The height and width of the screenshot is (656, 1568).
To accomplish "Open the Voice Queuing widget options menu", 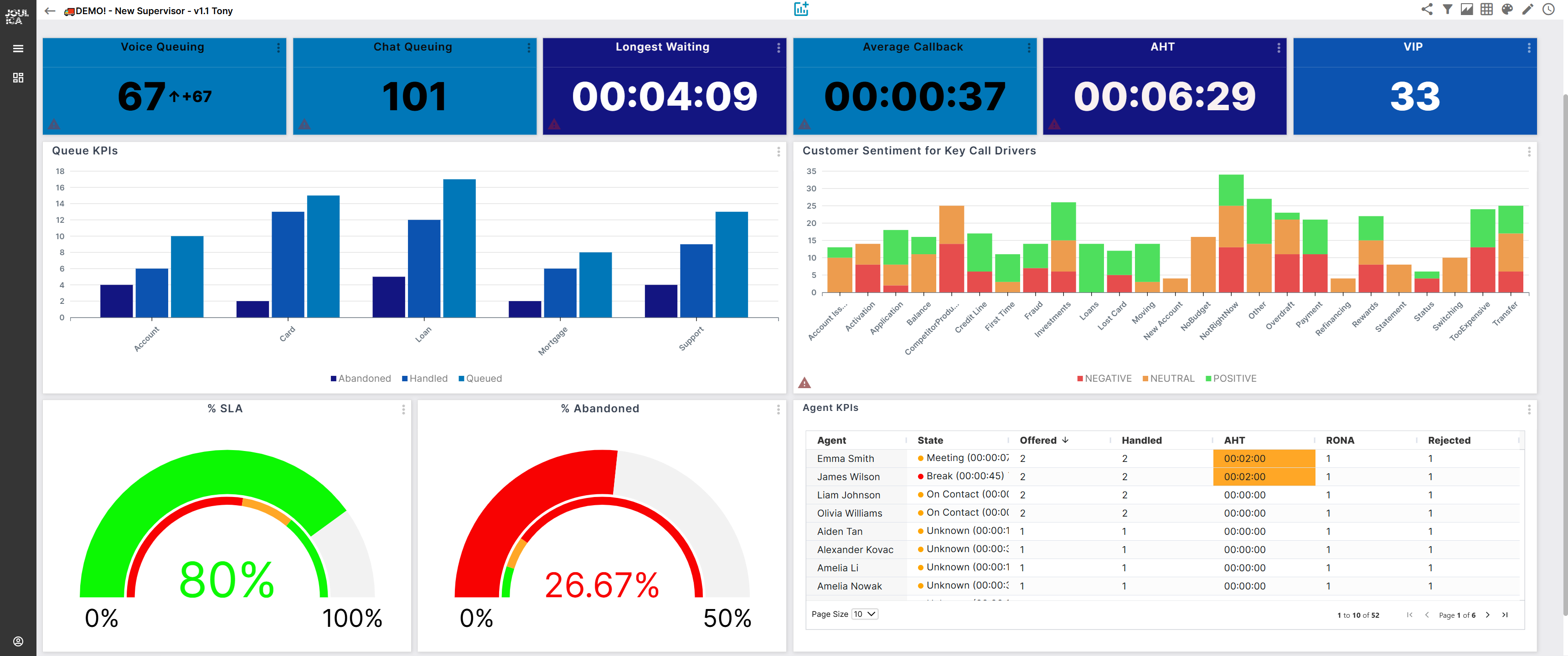I will point(279,47).
